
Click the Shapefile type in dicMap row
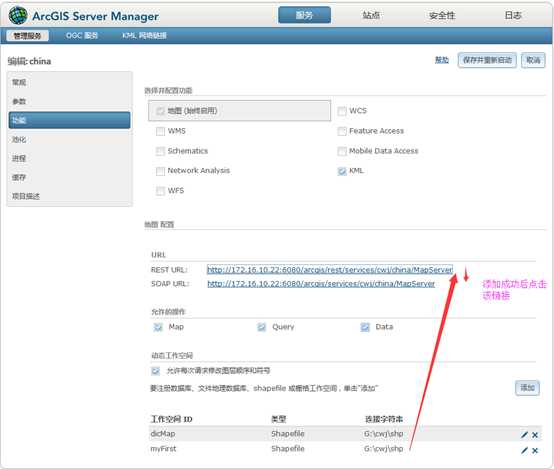[x=288, y=434]
